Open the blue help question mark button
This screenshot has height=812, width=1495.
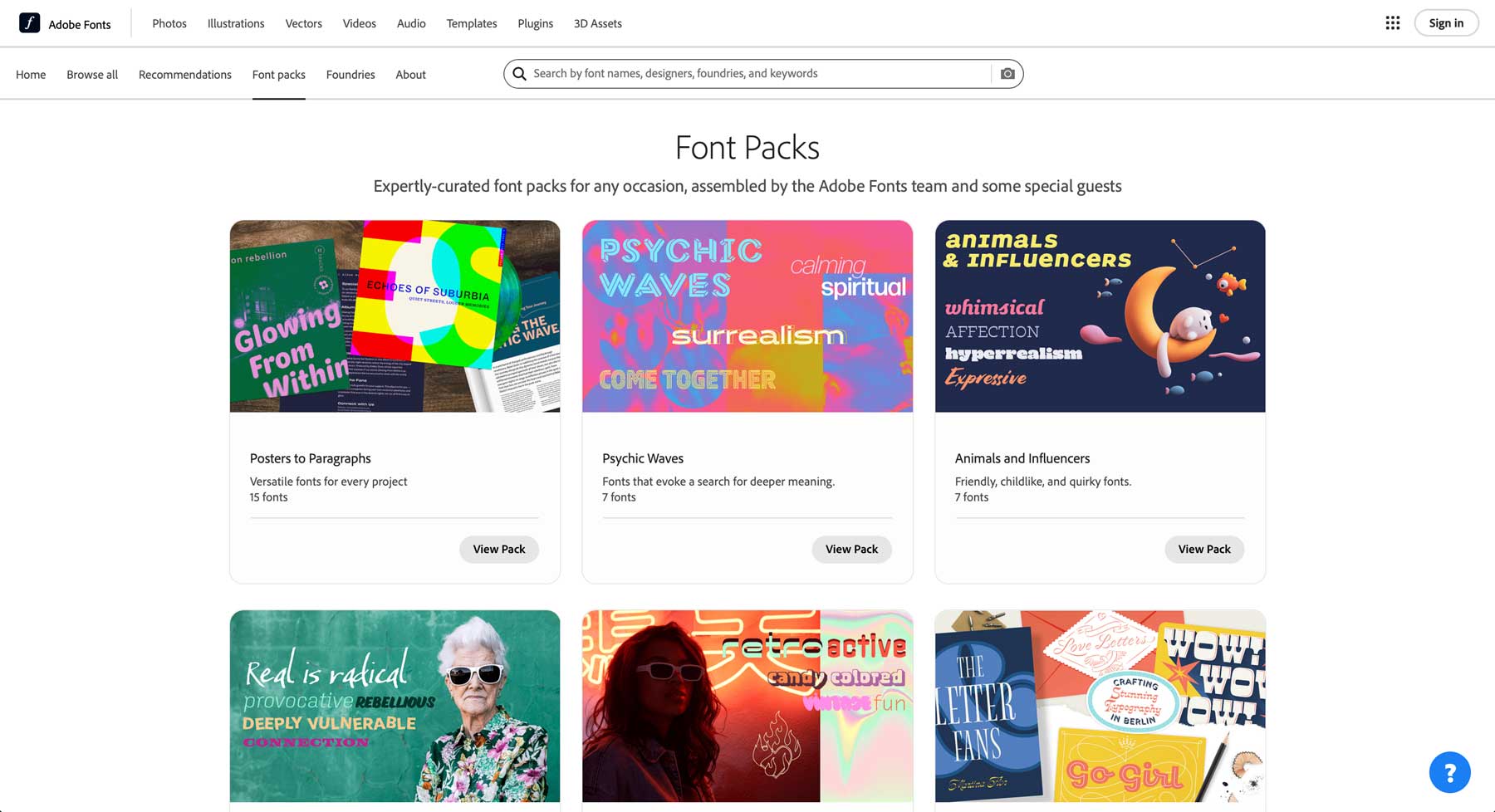(1449, 772)
